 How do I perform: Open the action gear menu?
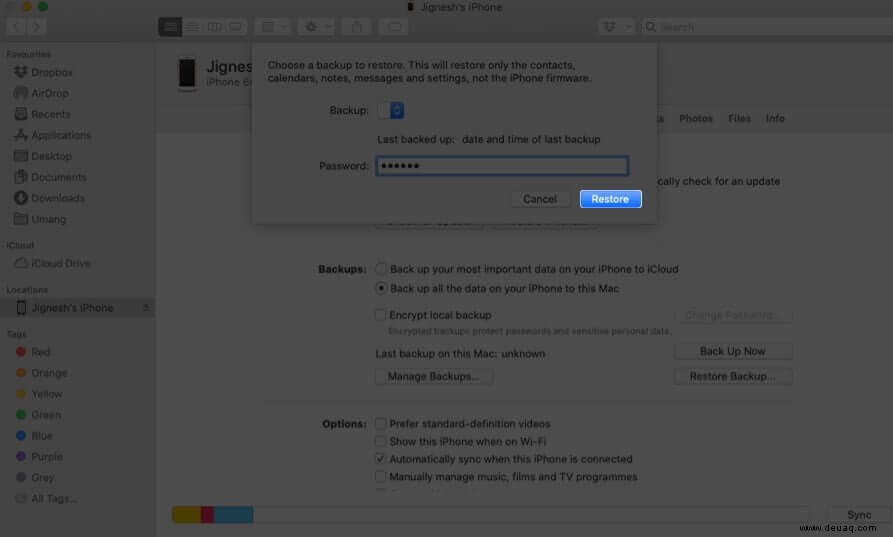pyautogui.click(x=317, y=27)
